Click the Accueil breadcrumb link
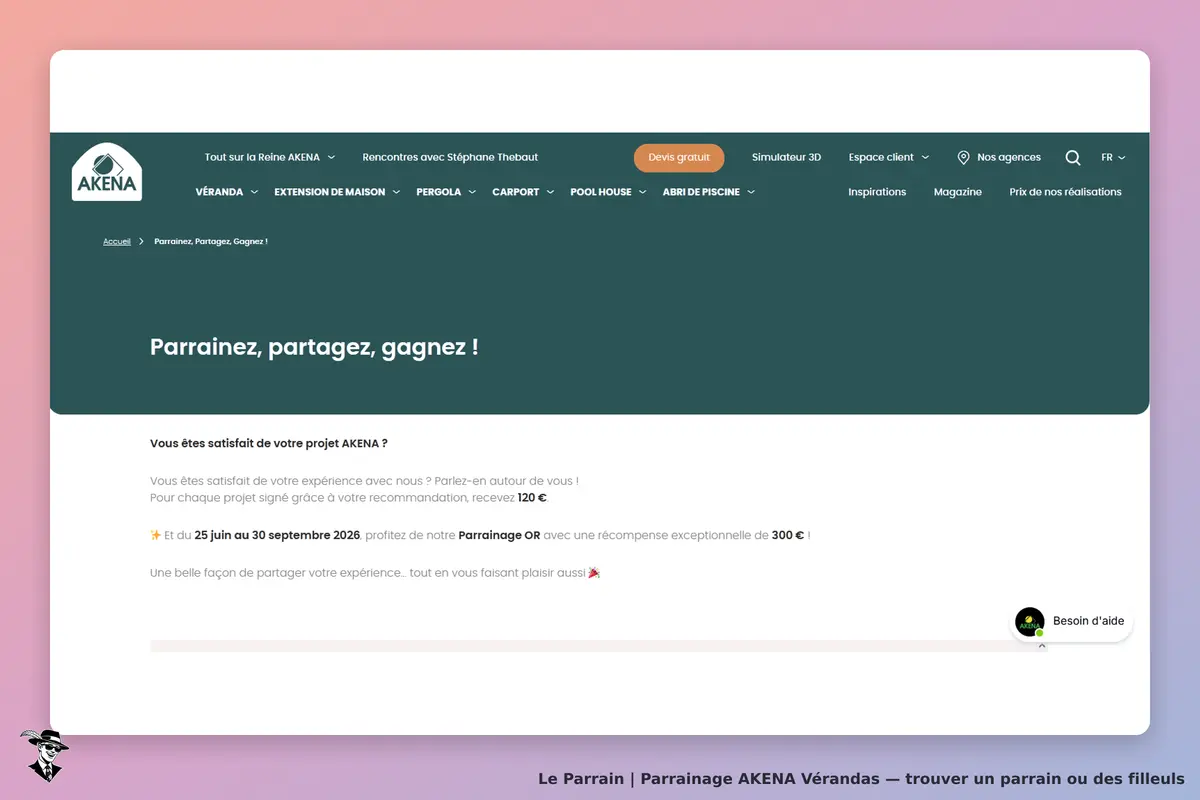The height and width of the screenshot is (800, 1200). coord(117,242)
